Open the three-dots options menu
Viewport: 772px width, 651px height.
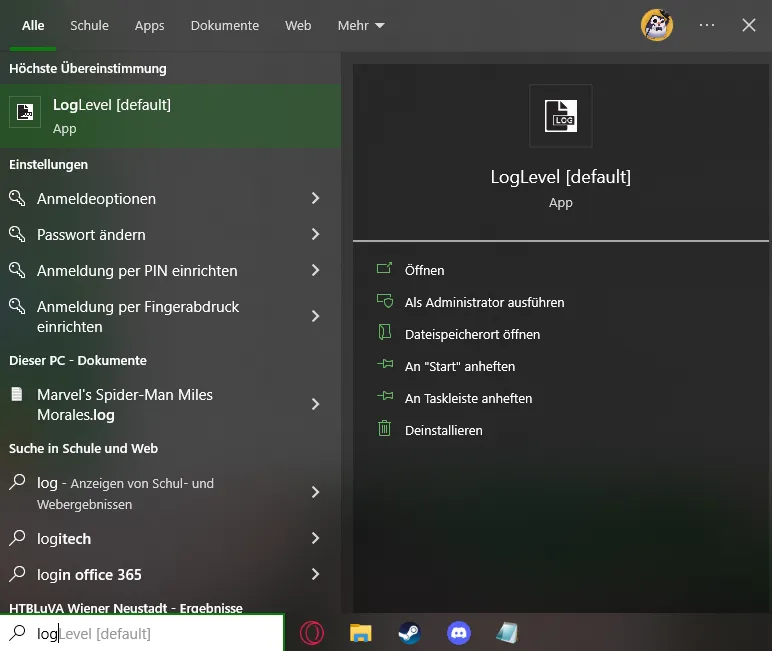[707, 26]
